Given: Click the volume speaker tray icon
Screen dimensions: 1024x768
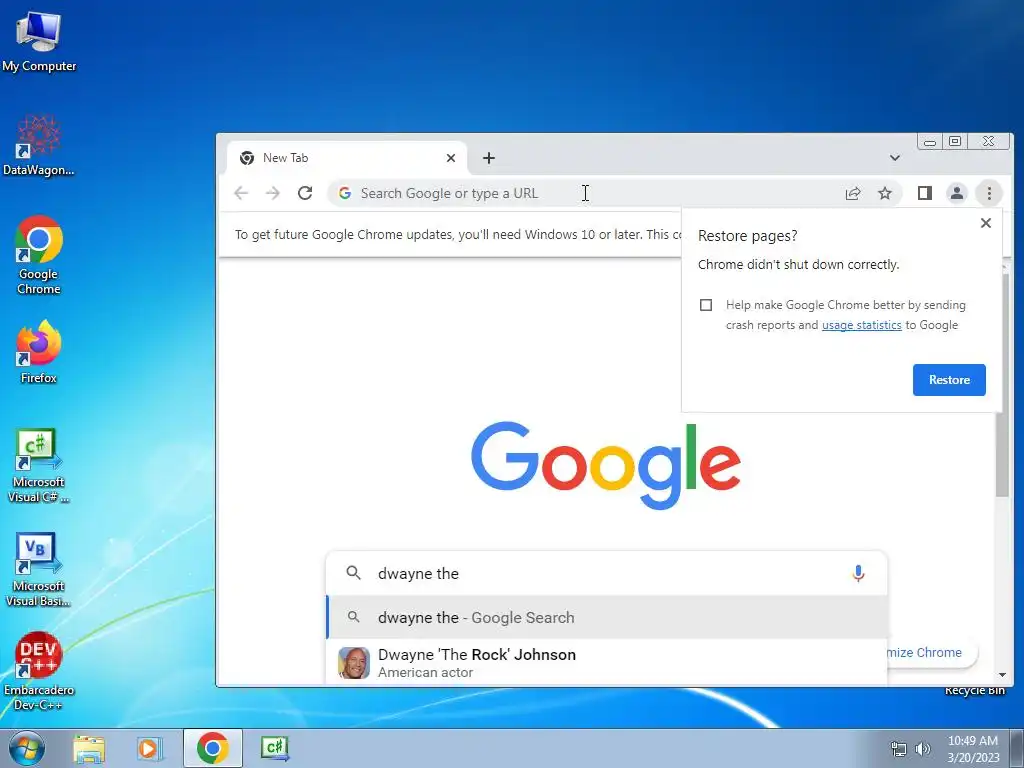Looking at the screenshot, I should [923, 749].
